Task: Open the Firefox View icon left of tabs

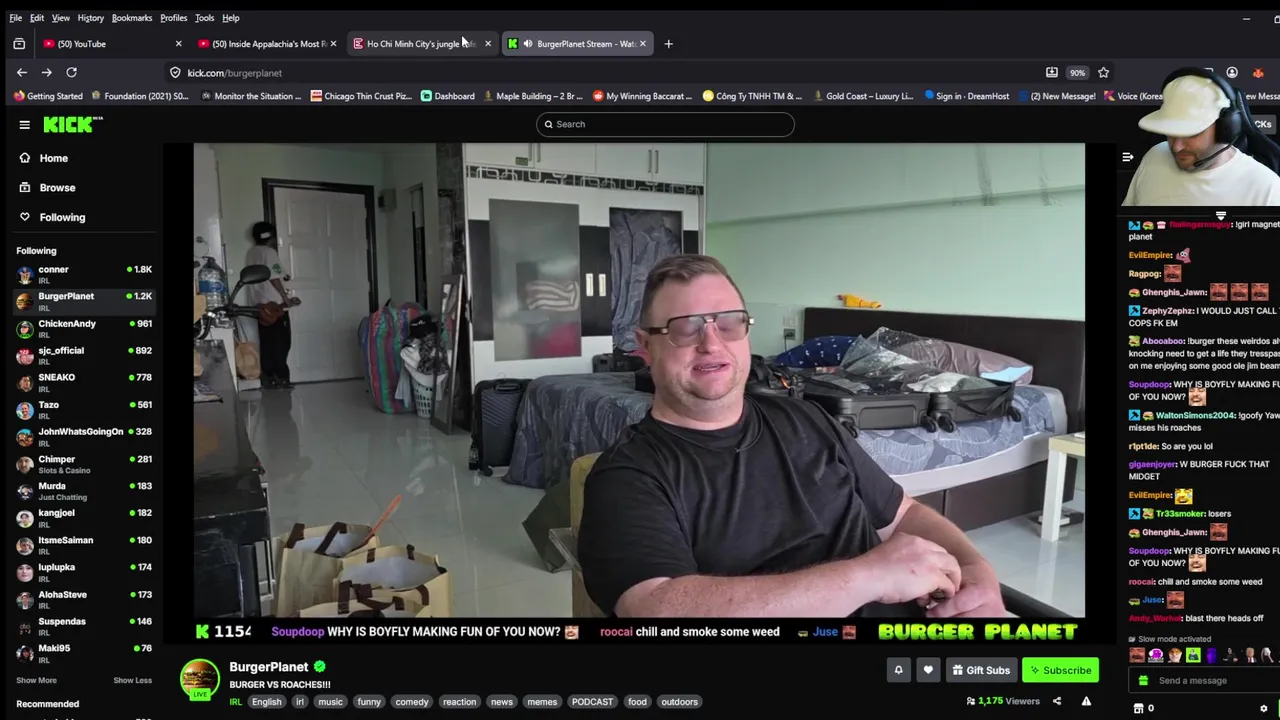Action: (x=19, y=44)
